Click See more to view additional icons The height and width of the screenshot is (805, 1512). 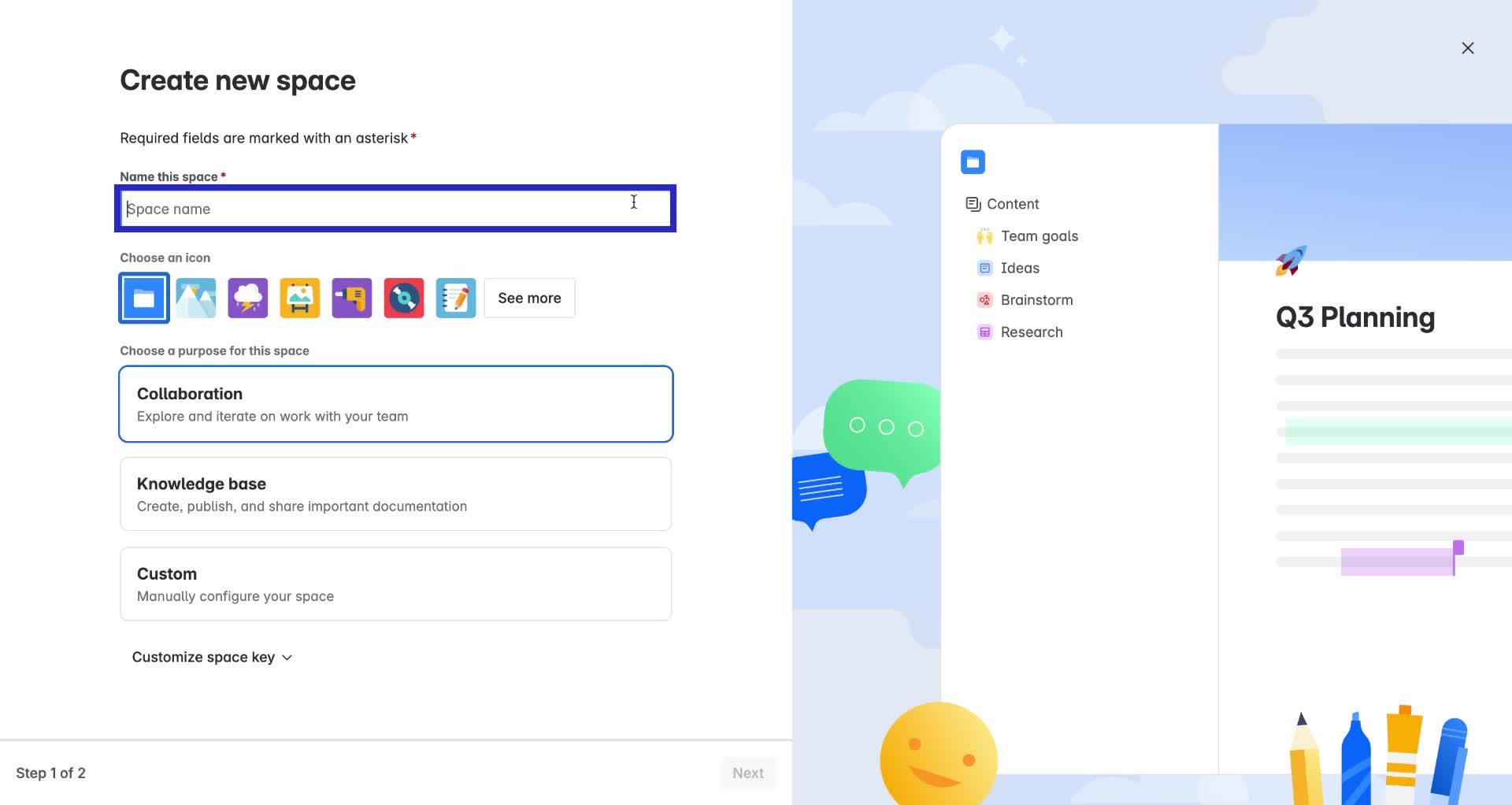click(x=528, y=298)
